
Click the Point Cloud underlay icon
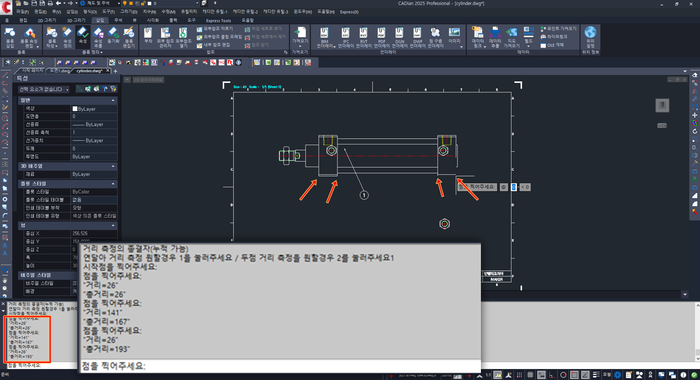point(435,38)
